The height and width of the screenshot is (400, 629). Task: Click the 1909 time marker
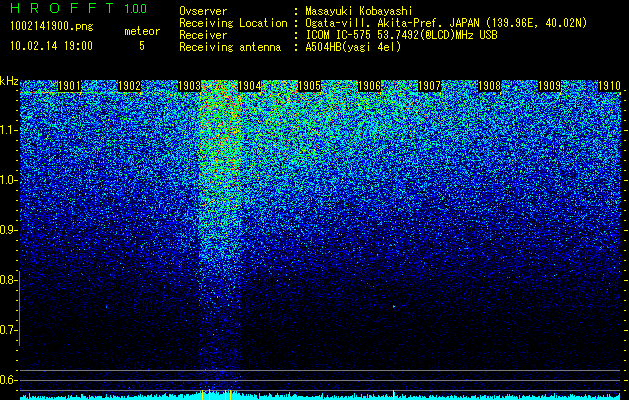click(x=549, y=86)
